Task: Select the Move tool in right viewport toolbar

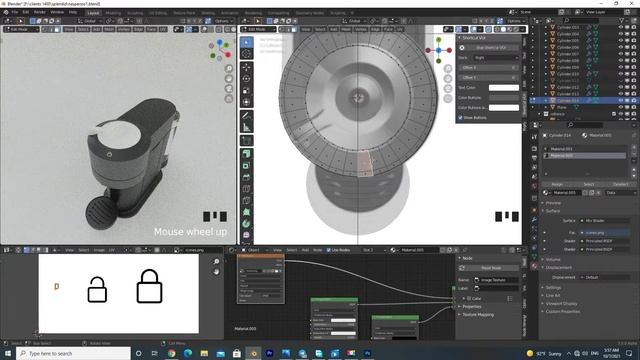Action: 247,67
